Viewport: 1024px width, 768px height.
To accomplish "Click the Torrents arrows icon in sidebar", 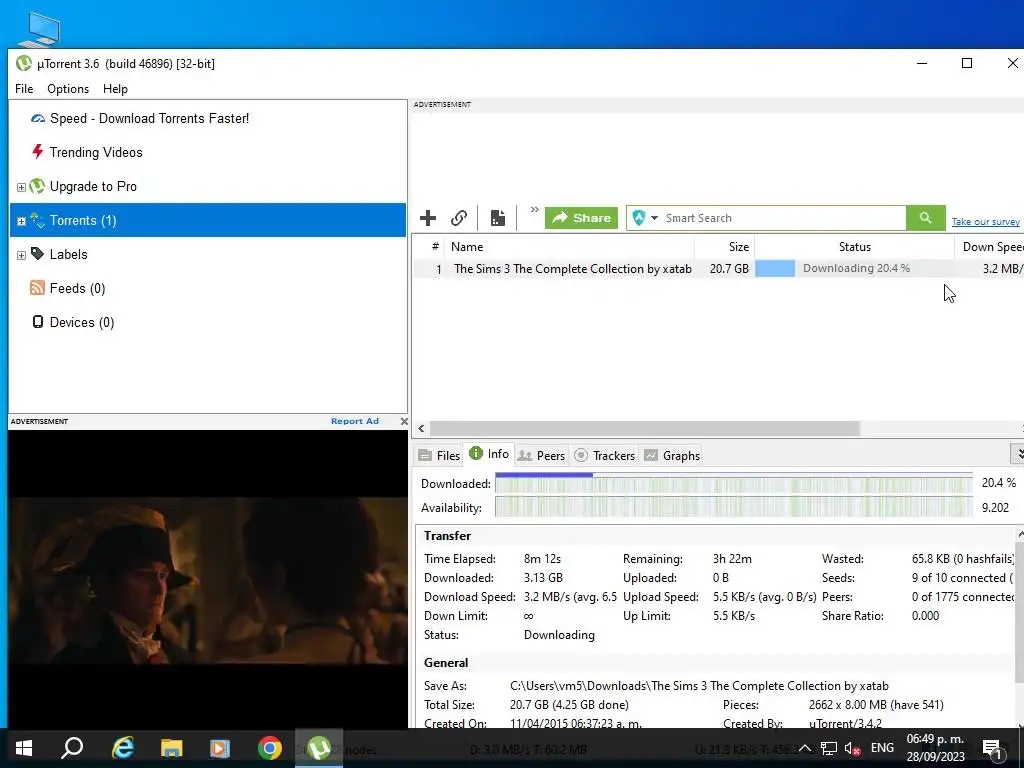I will pos(37,220).
